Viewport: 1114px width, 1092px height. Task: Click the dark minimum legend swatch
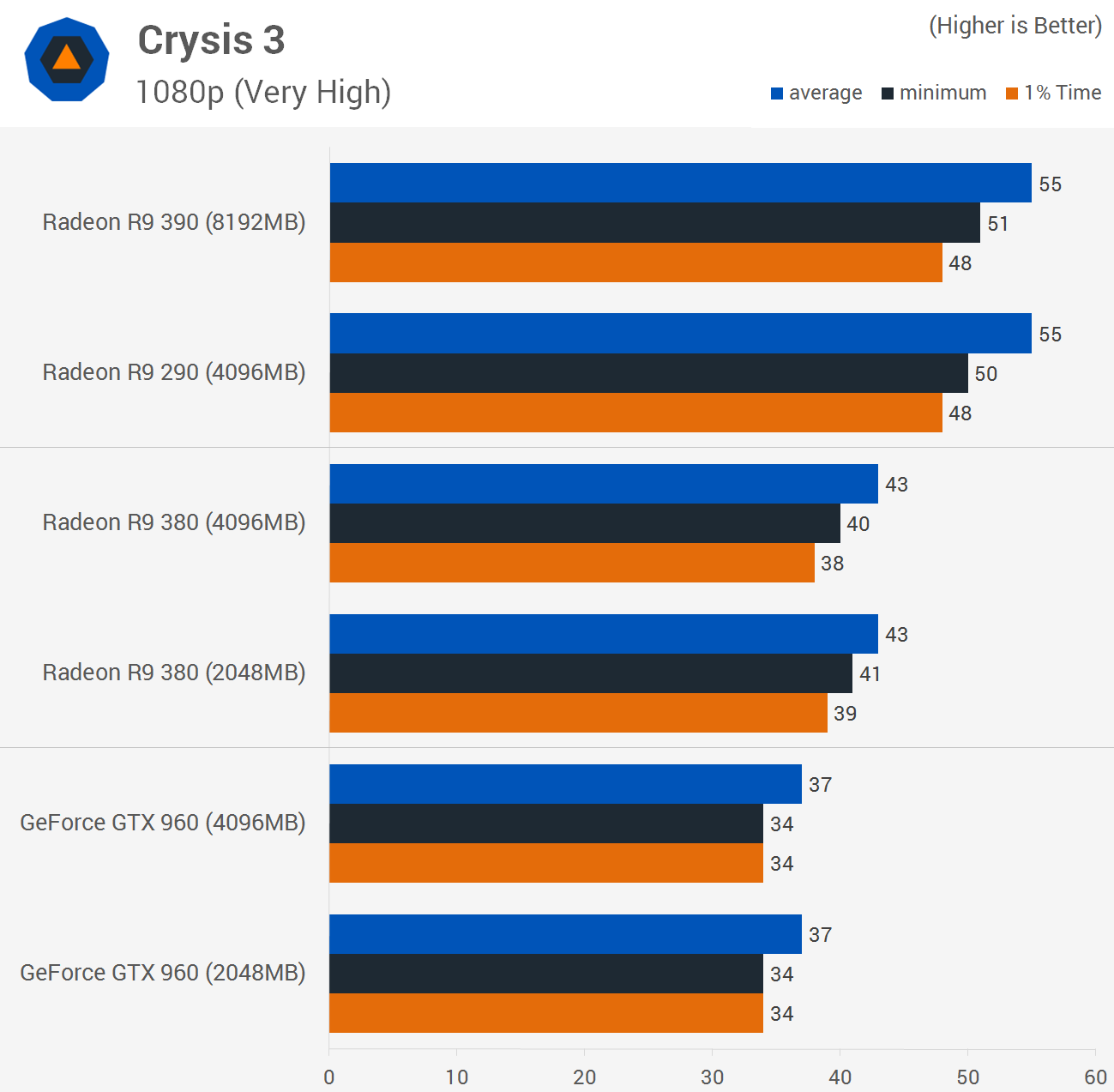click(x=888, y=94)
